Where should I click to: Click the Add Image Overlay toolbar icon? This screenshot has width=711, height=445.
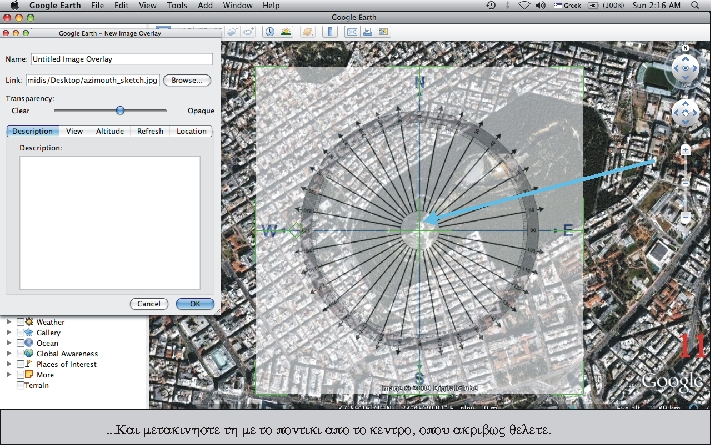click(x=232, y=32)
